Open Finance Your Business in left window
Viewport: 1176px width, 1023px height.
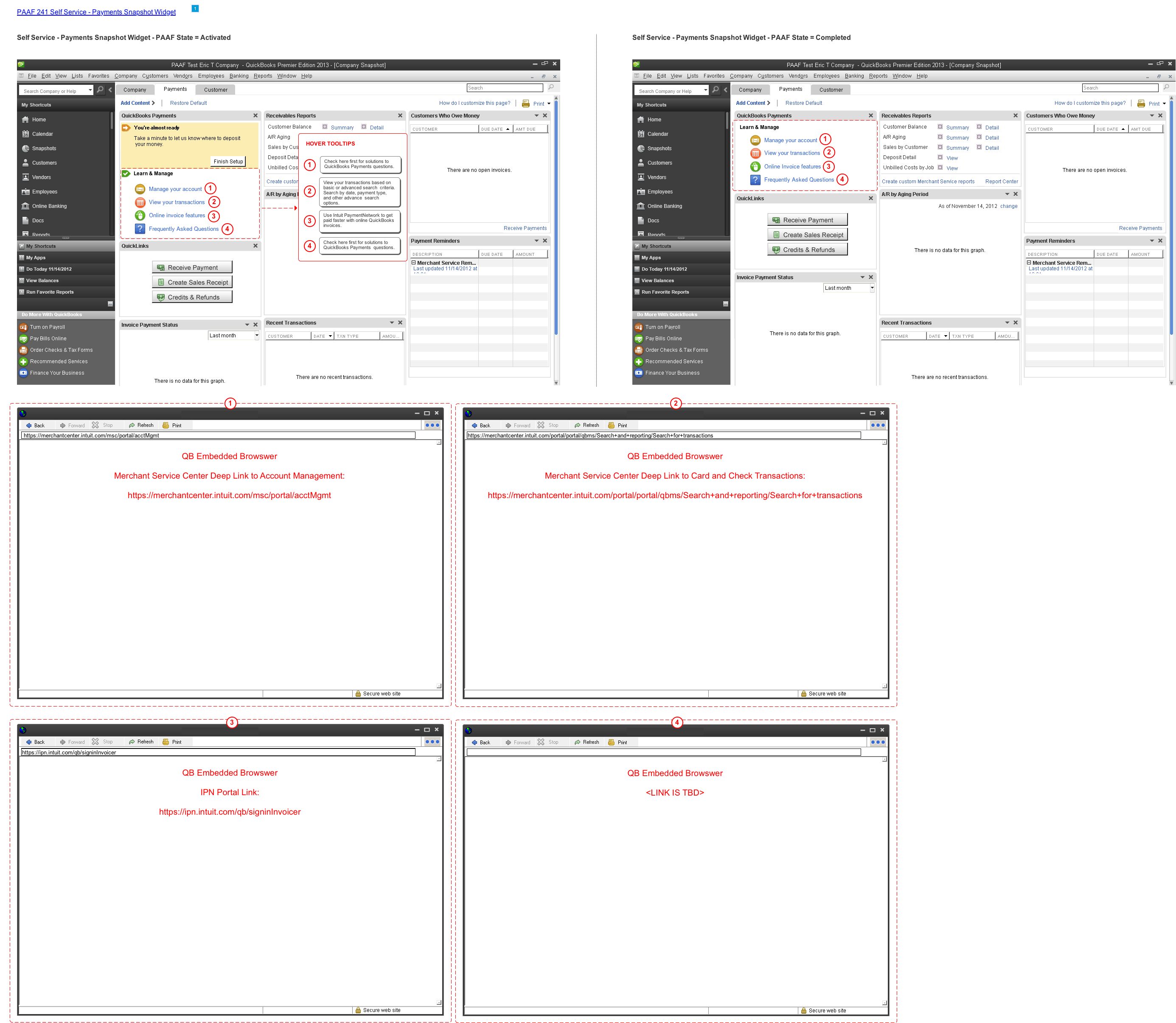tap(56, 373)
